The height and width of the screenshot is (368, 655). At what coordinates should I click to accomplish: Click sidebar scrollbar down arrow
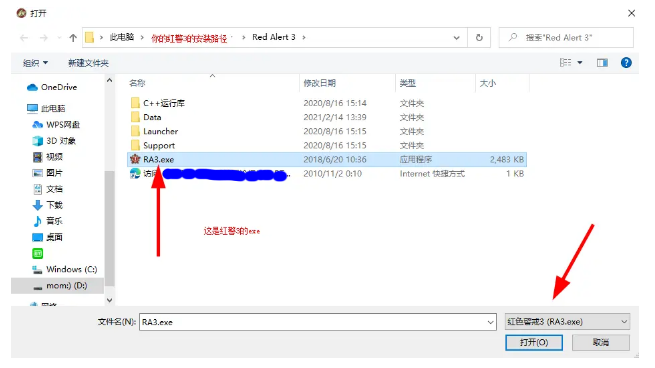(109, 300)
